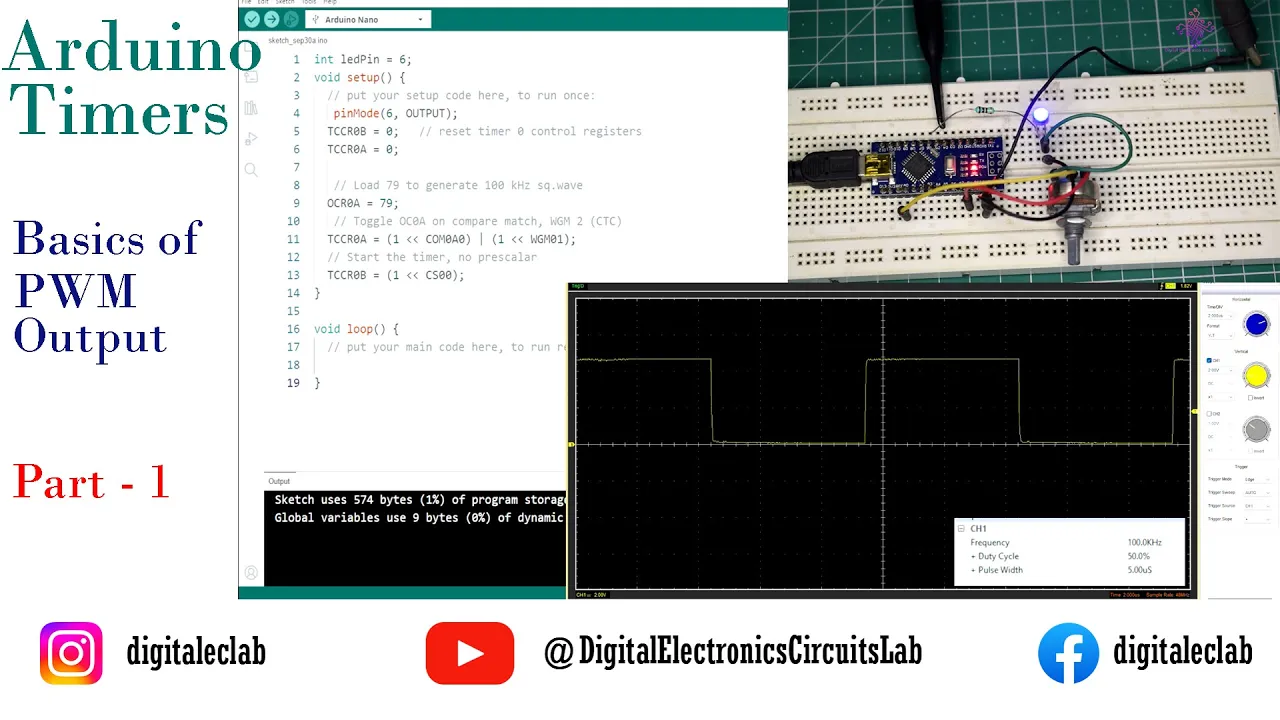The width and height of the screenshot is (1280, 720).
Task: Collapse the CH1 measurements group
Action: tap(961, 528)
